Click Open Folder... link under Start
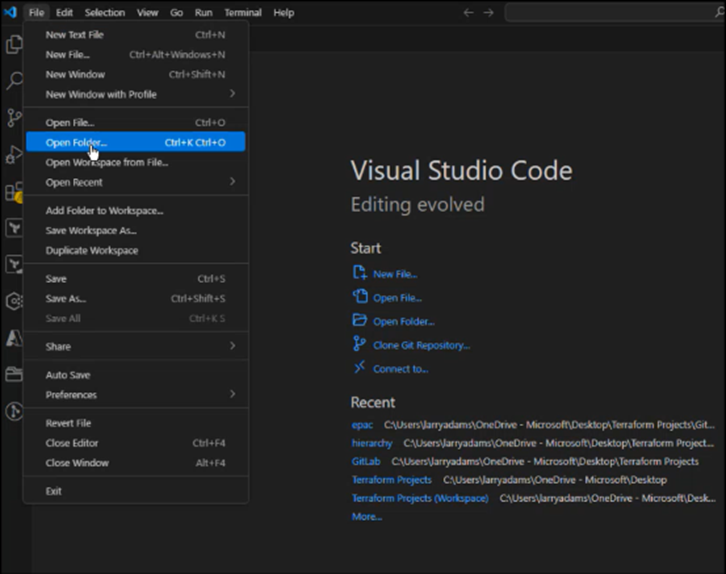The height and width of the screenshot is (574, 726). pos(404,321)
